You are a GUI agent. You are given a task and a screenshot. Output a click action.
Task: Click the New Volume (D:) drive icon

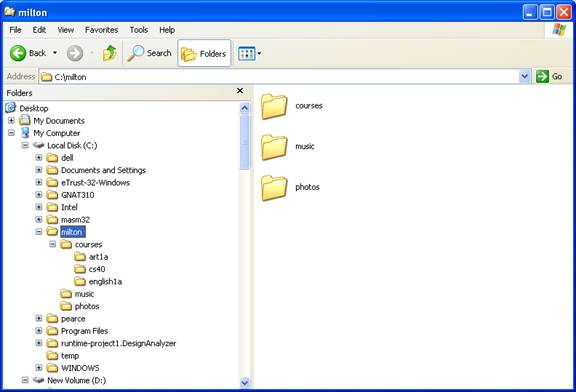click(39, 380)
